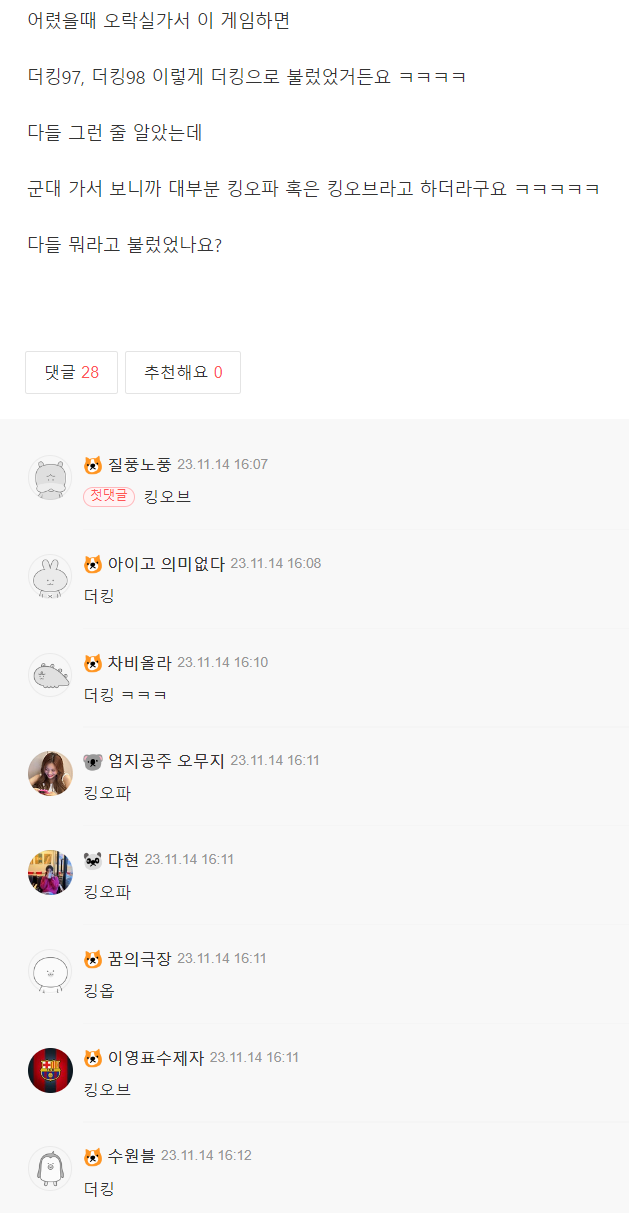This screenshot has height=1213, width=629.
Task: Open 다현's profile photo
Action: tap(50, 872)
